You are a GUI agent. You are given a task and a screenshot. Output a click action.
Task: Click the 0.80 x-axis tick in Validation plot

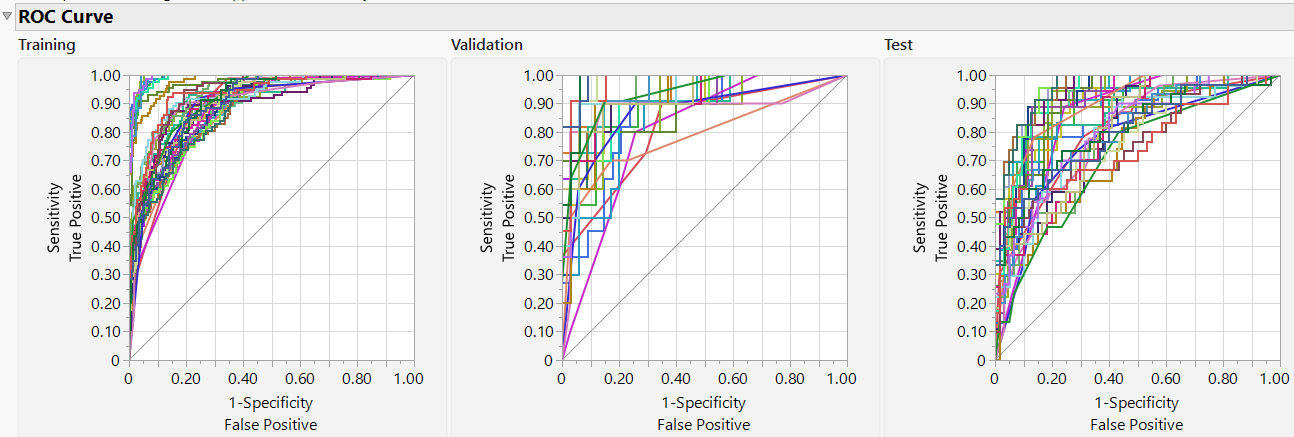point(789,380)
